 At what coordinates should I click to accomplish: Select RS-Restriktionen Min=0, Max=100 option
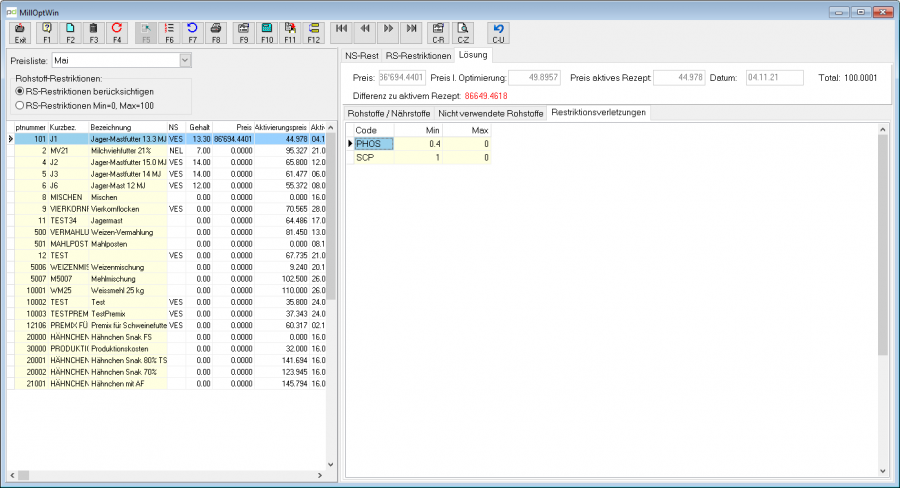pos(20,106)
